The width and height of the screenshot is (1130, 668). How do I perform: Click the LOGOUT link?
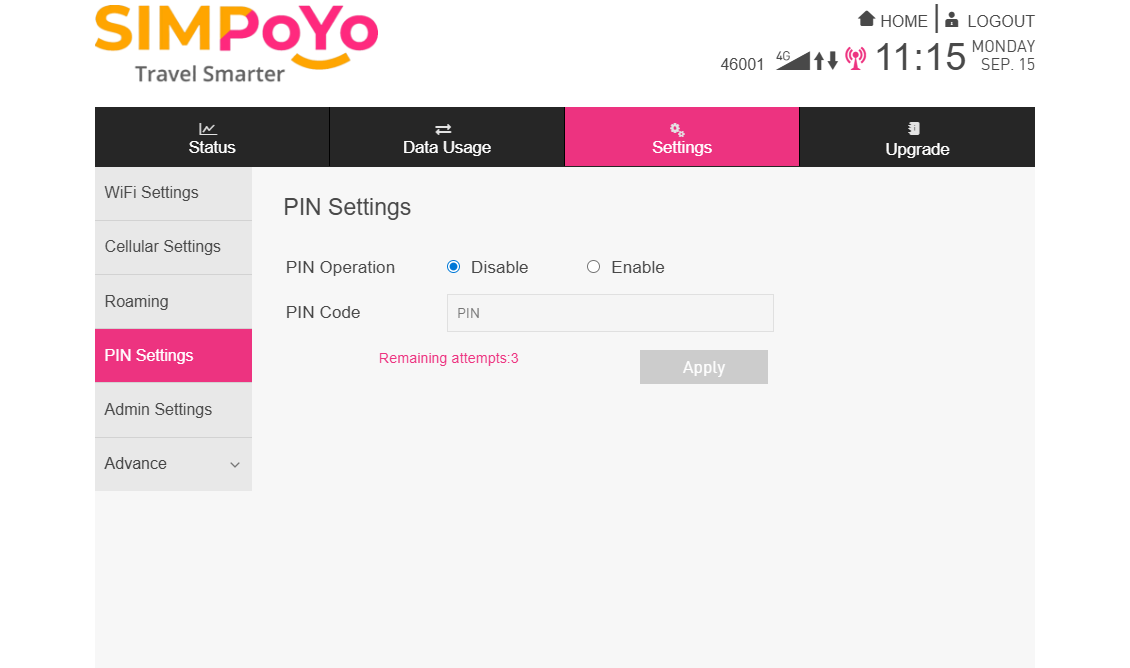tap(1000, 21)
